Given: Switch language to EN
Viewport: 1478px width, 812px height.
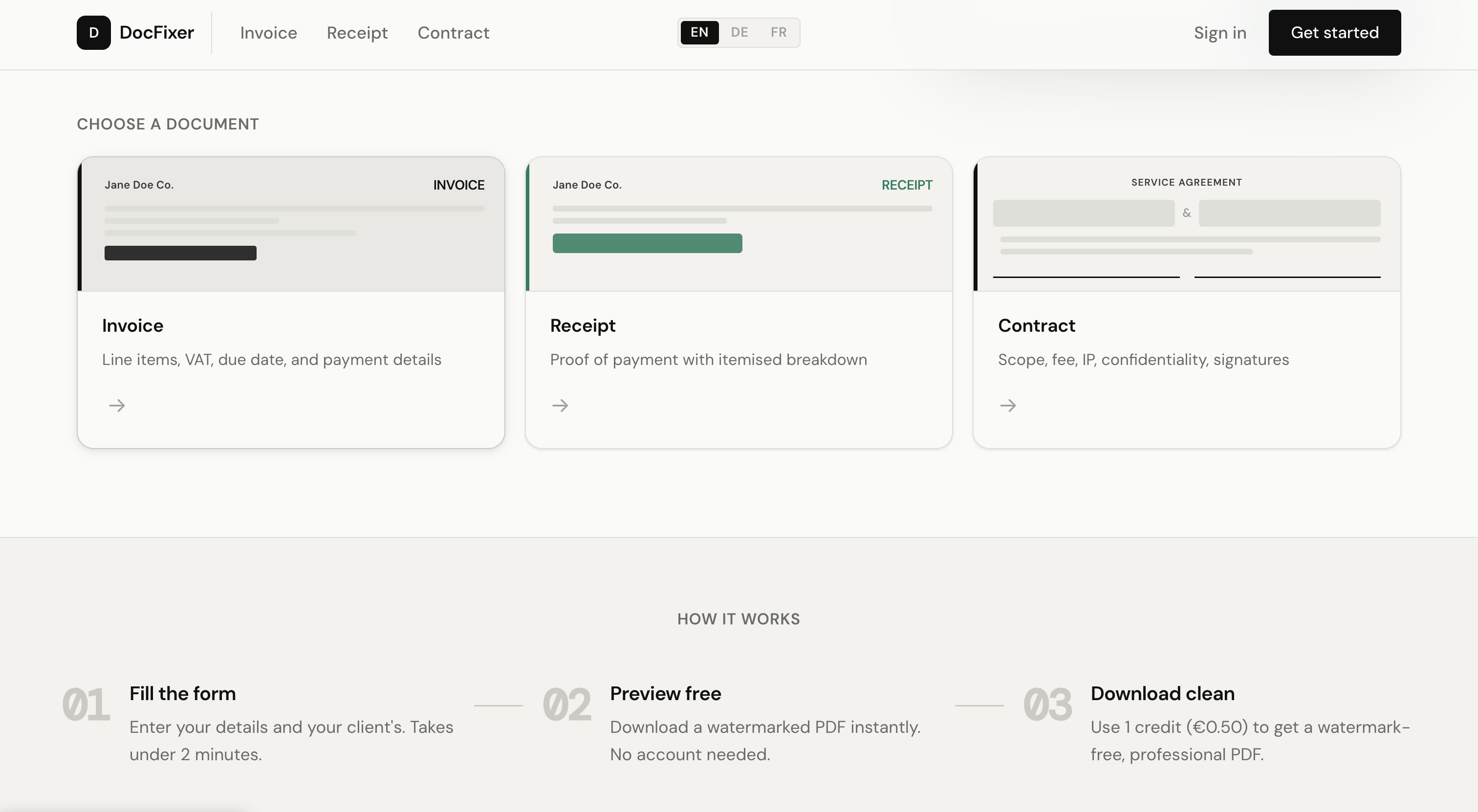Looking at the screenshot, I should click(x=699, y=33).
